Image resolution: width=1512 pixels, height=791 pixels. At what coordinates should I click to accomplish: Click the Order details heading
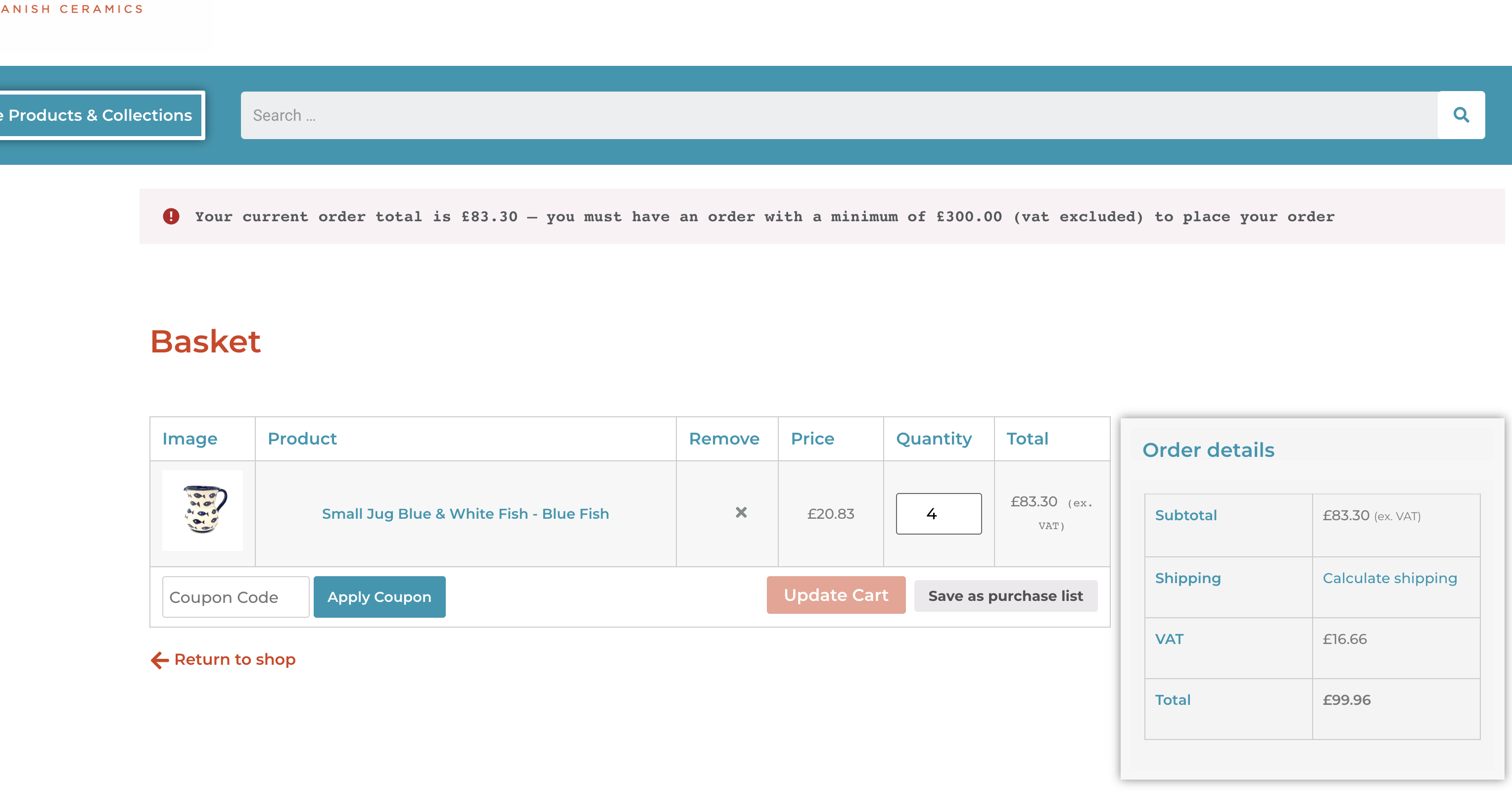pos(1208,450)
